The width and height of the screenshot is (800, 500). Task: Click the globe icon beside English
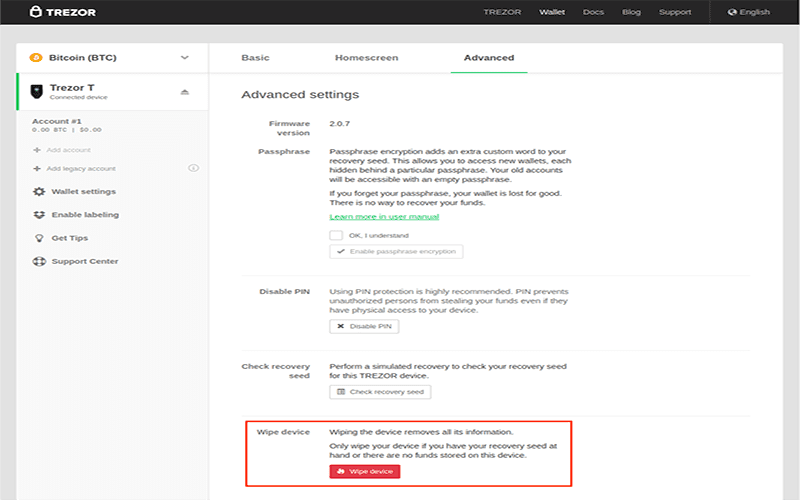pyautogui.click(x=732, y=12)
